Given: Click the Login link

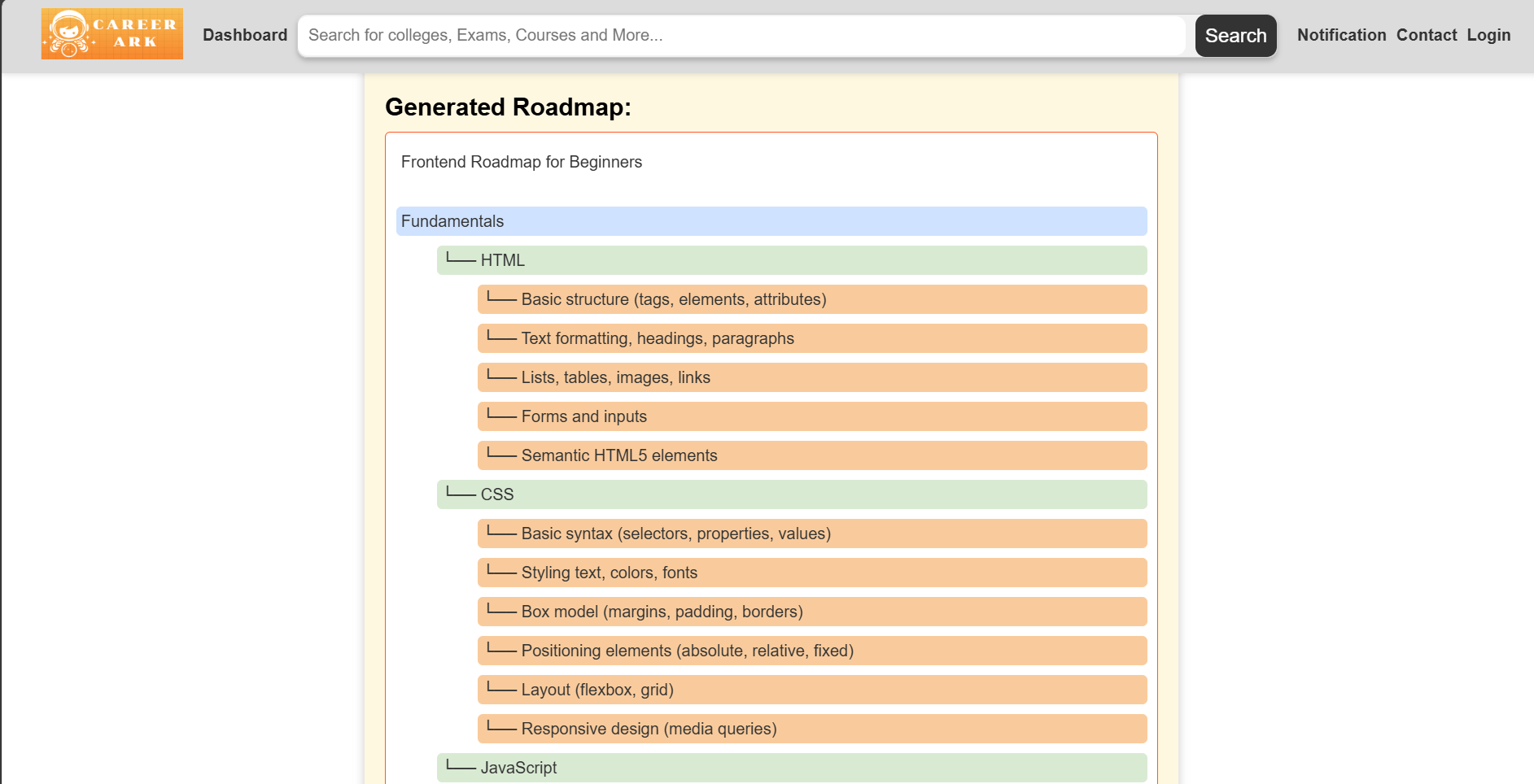Looking at the screenshot, I should pyautogui.click(x=1488, y=35).
